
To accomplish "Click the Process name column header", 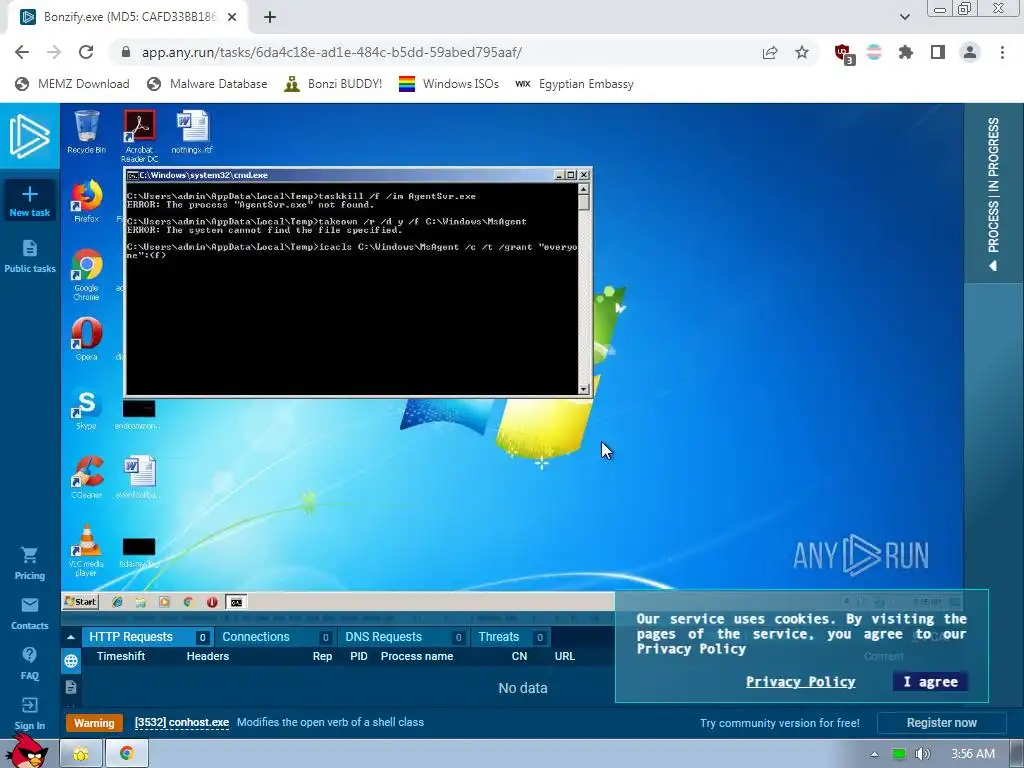I will tap(417, 656).
